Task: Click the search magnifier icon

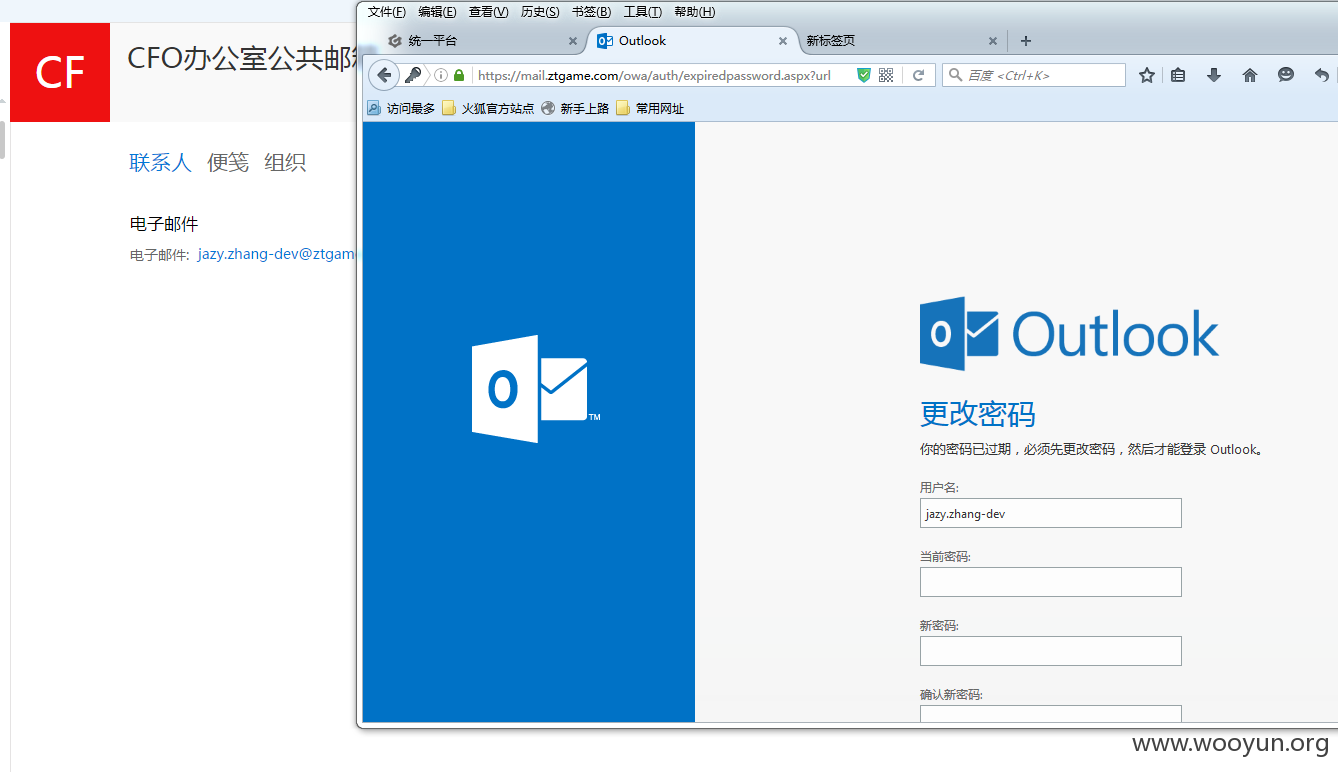Action: 955,75
